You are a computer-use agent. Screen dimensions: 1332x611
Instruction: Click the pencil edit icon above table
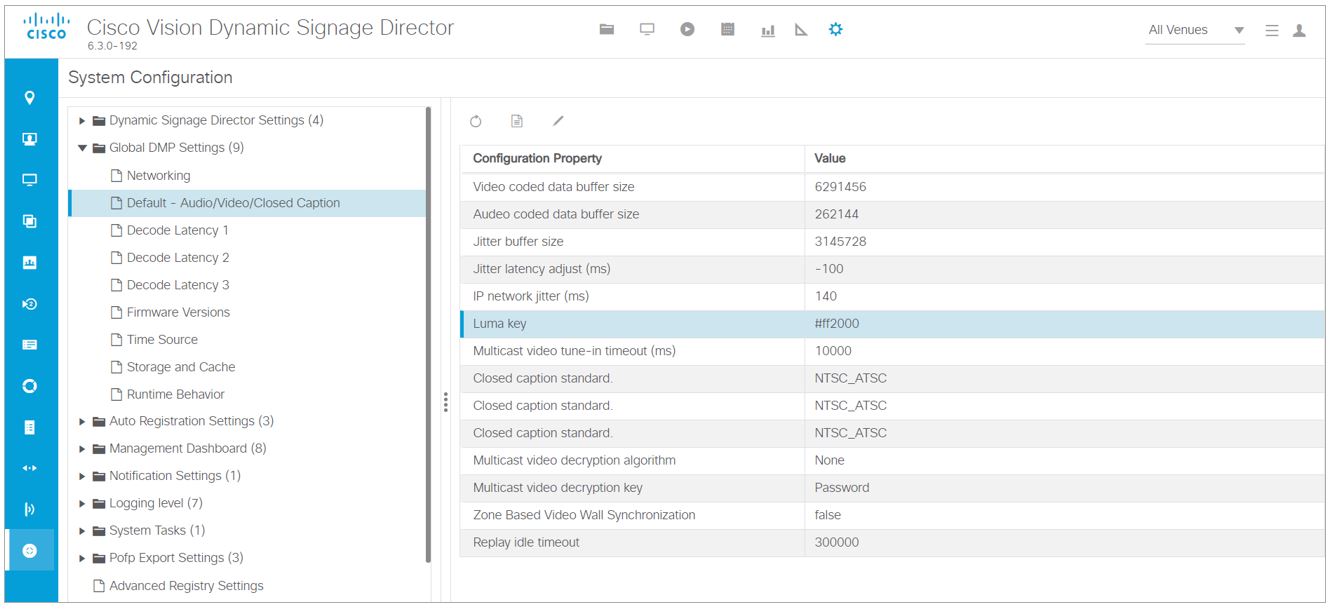pos(558,121)
